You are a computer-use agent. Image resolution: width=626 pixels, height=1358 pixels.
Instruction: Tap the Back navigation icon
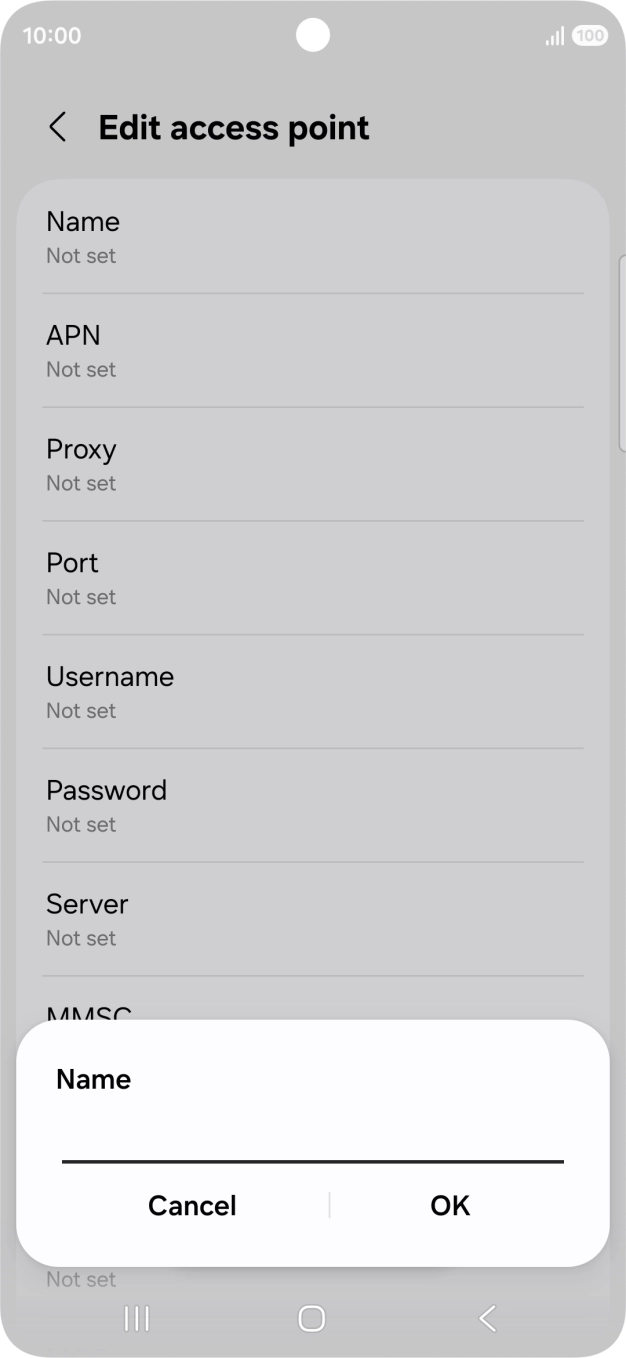[487, 1318]
